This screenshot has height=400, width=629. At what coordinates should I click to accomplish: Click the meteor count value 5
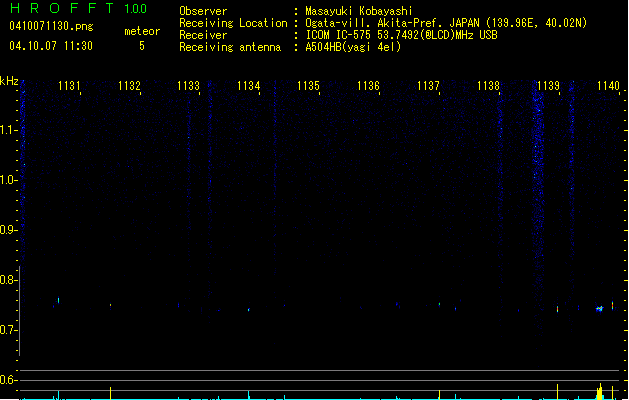point(142,46)
